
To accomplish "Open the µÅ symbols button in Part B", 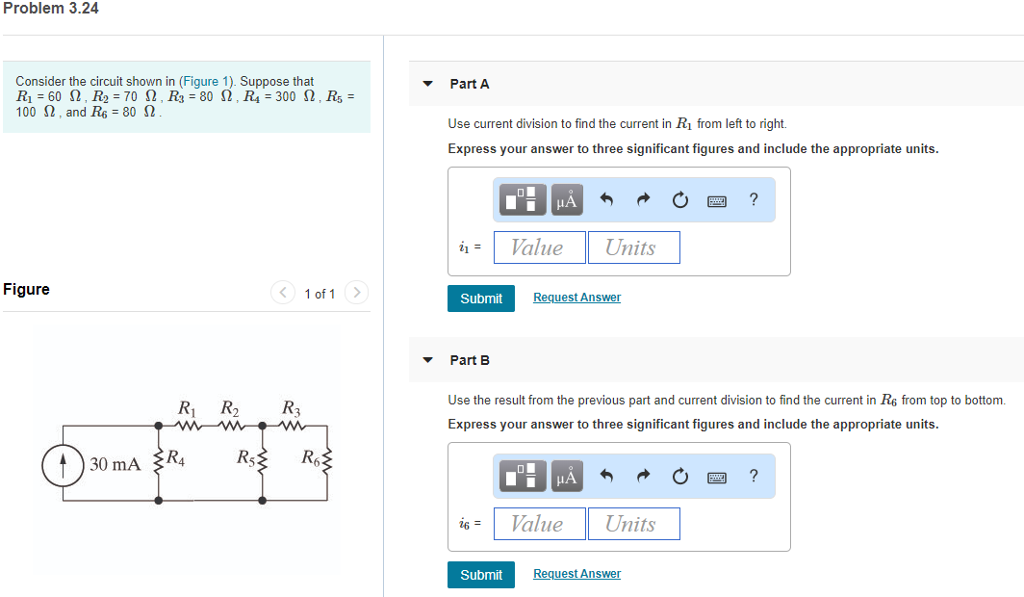I will pyautogui.click(x=567, y=476).
